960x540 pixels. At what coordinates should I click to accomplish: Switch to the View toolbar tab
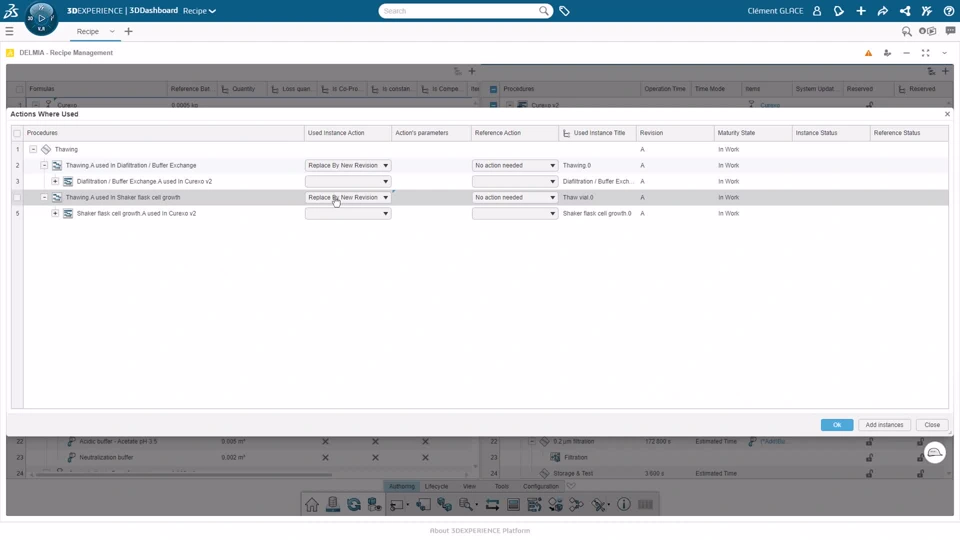coord(470,486)
